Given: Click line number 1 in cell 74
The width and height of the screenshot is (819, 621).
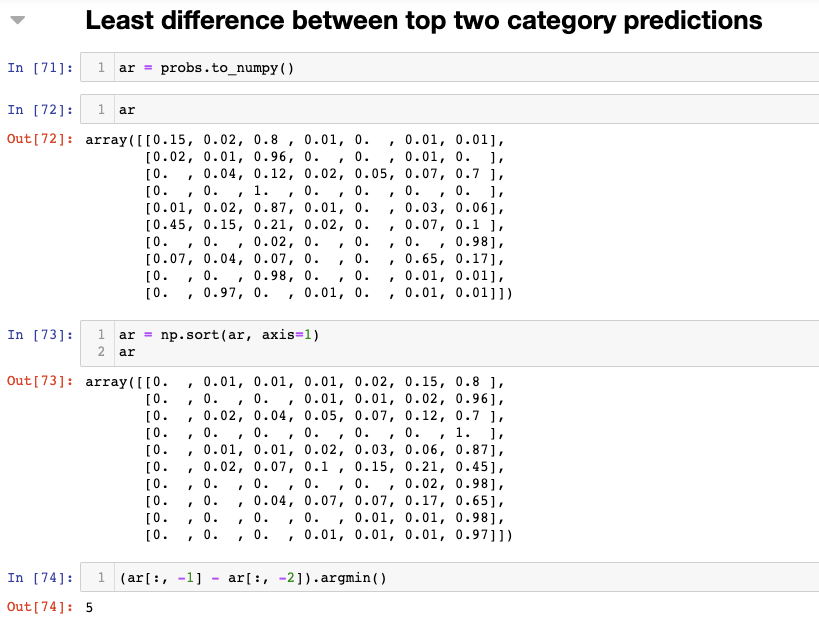Looking at the screenshot, I should [x=101, y=577].
